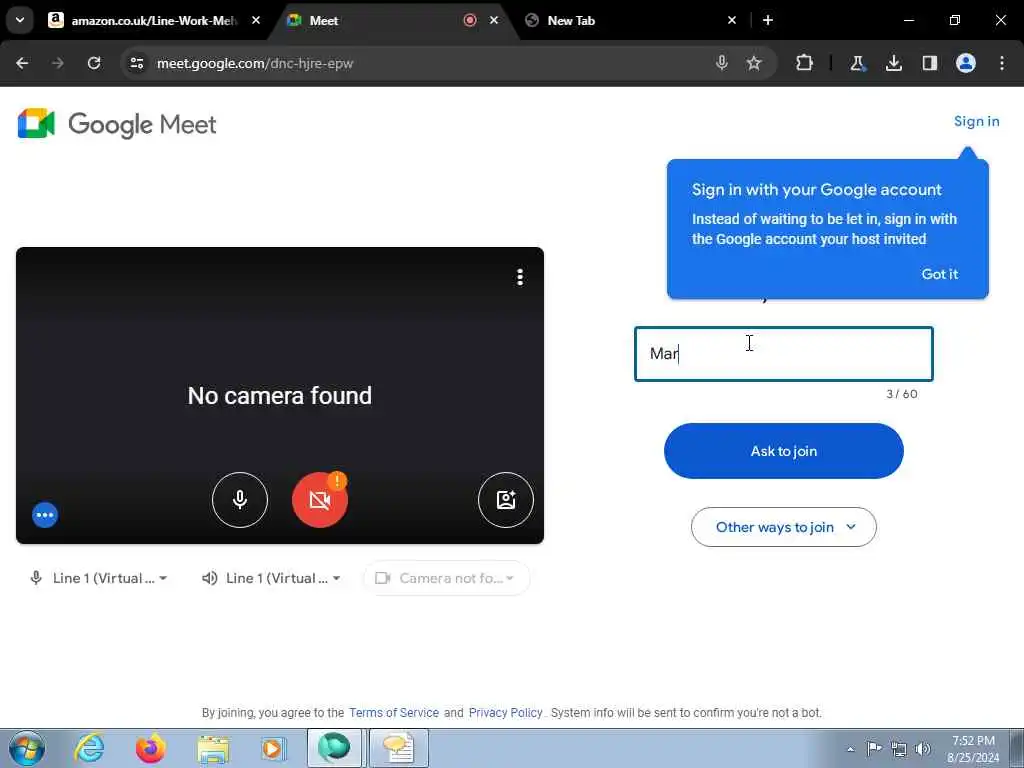Open the Chrome profile avatar

966,63
